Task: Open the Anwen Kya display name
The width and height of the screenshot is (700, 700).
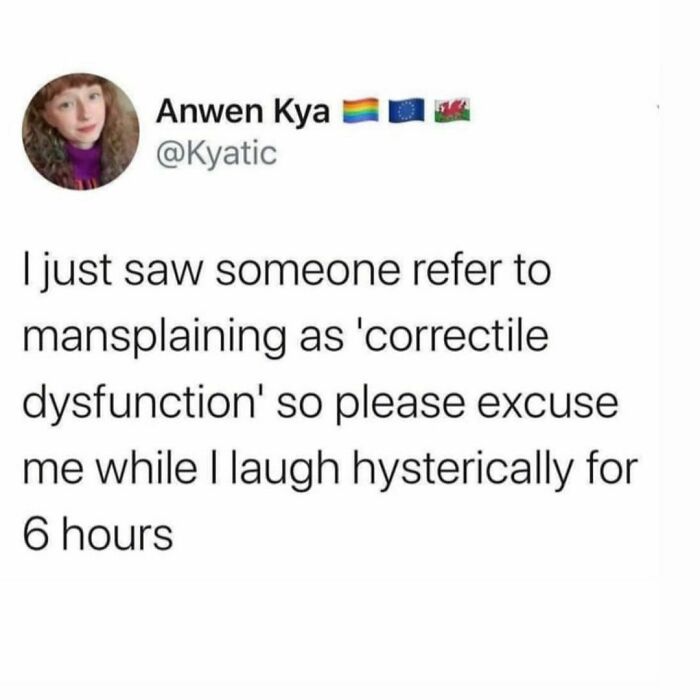Action: [x=243, y=111]
